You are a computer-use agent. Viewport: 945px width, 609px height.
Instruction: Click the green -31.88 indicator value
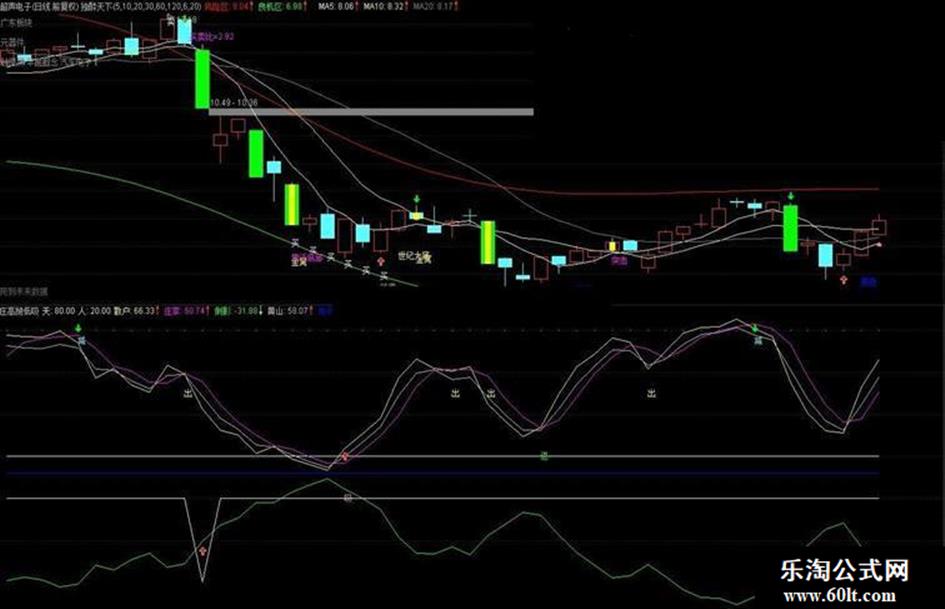tap(239, 311)
